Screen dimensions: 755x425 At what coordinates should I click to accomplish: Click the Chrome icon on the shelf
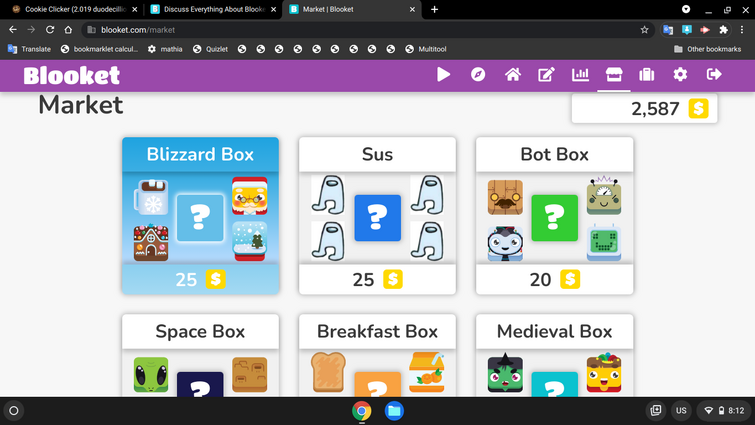tap(362, 411)
